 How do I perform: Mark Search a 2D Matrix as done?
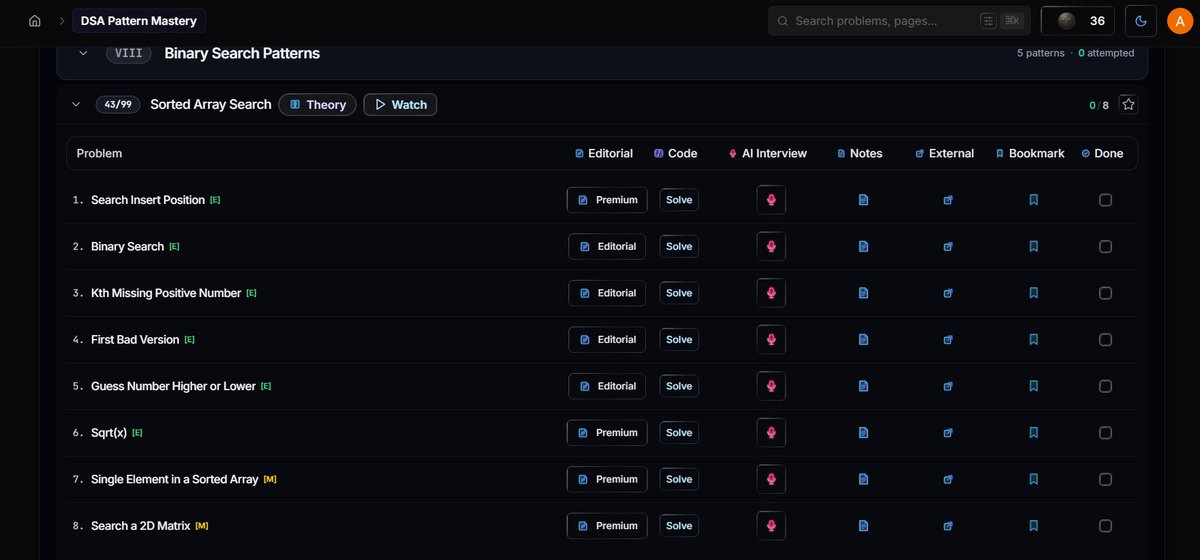pyautogui.click(x=1105, y=525)
